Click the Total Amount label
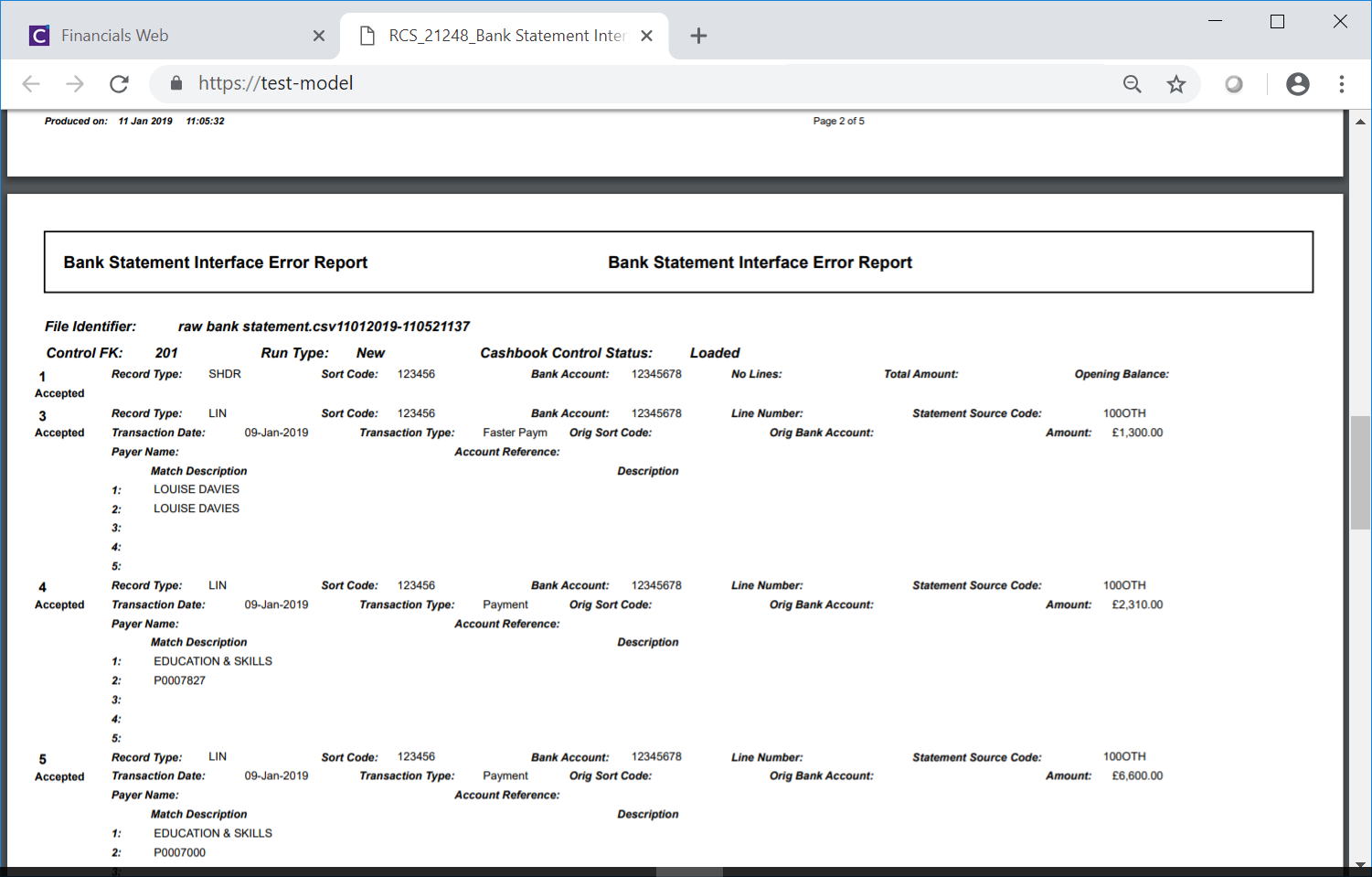Image resolution: width=1372 pixels, height=877 pixels. (921, 374)
